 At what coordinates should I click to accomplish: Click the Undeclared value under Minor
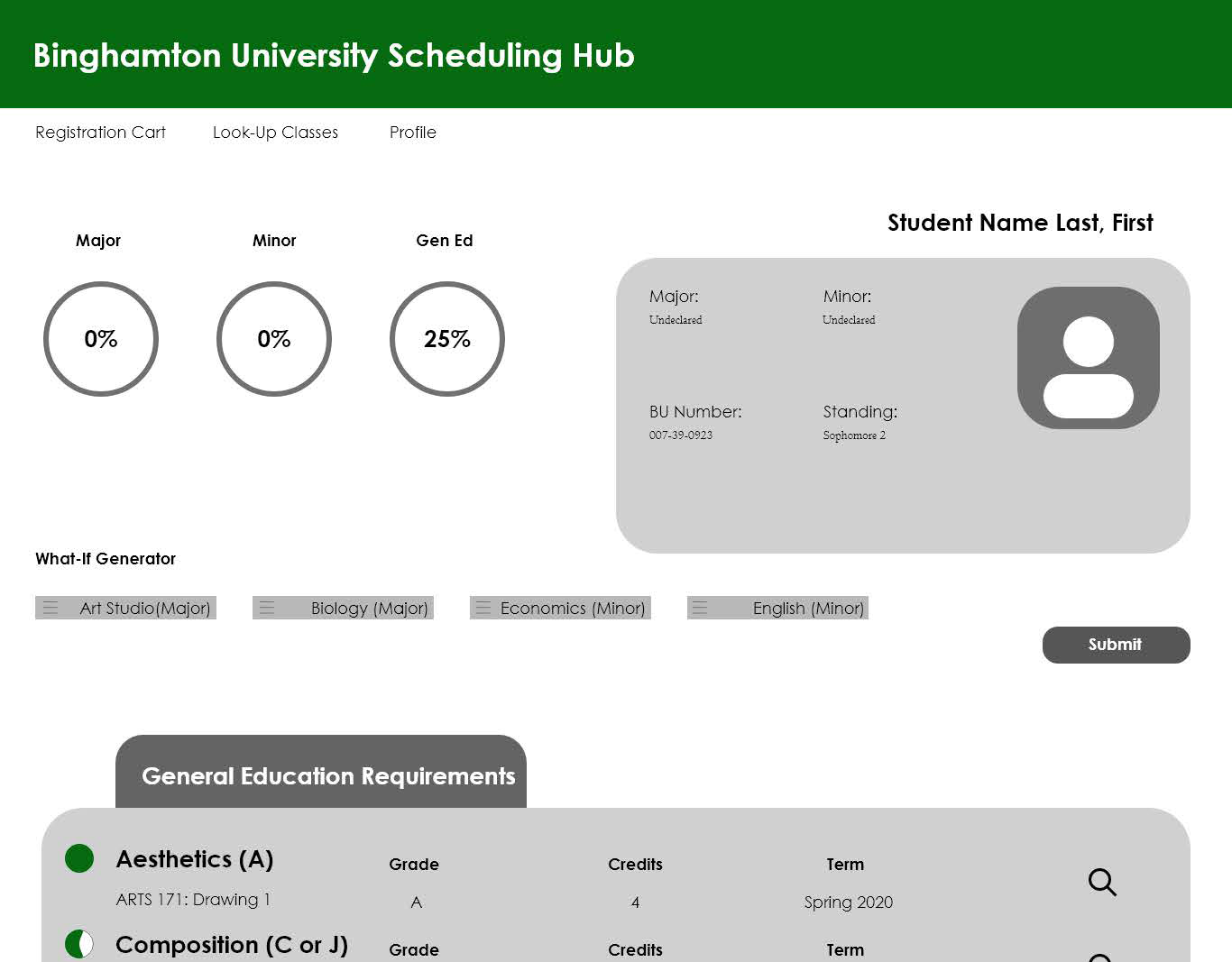coord(849,319)
